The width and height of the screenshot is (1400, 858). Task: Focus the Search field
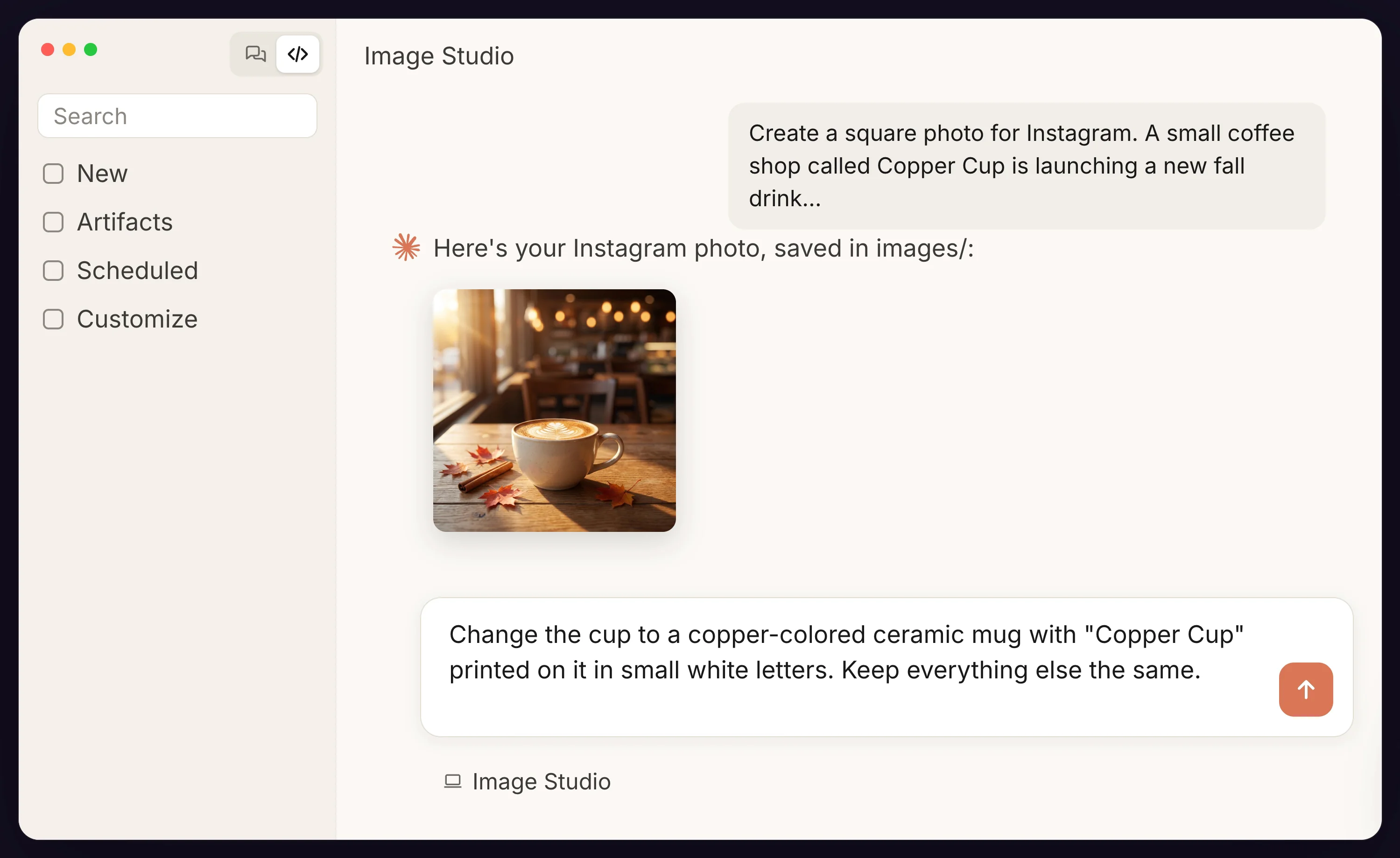click(x=177, y=116)
